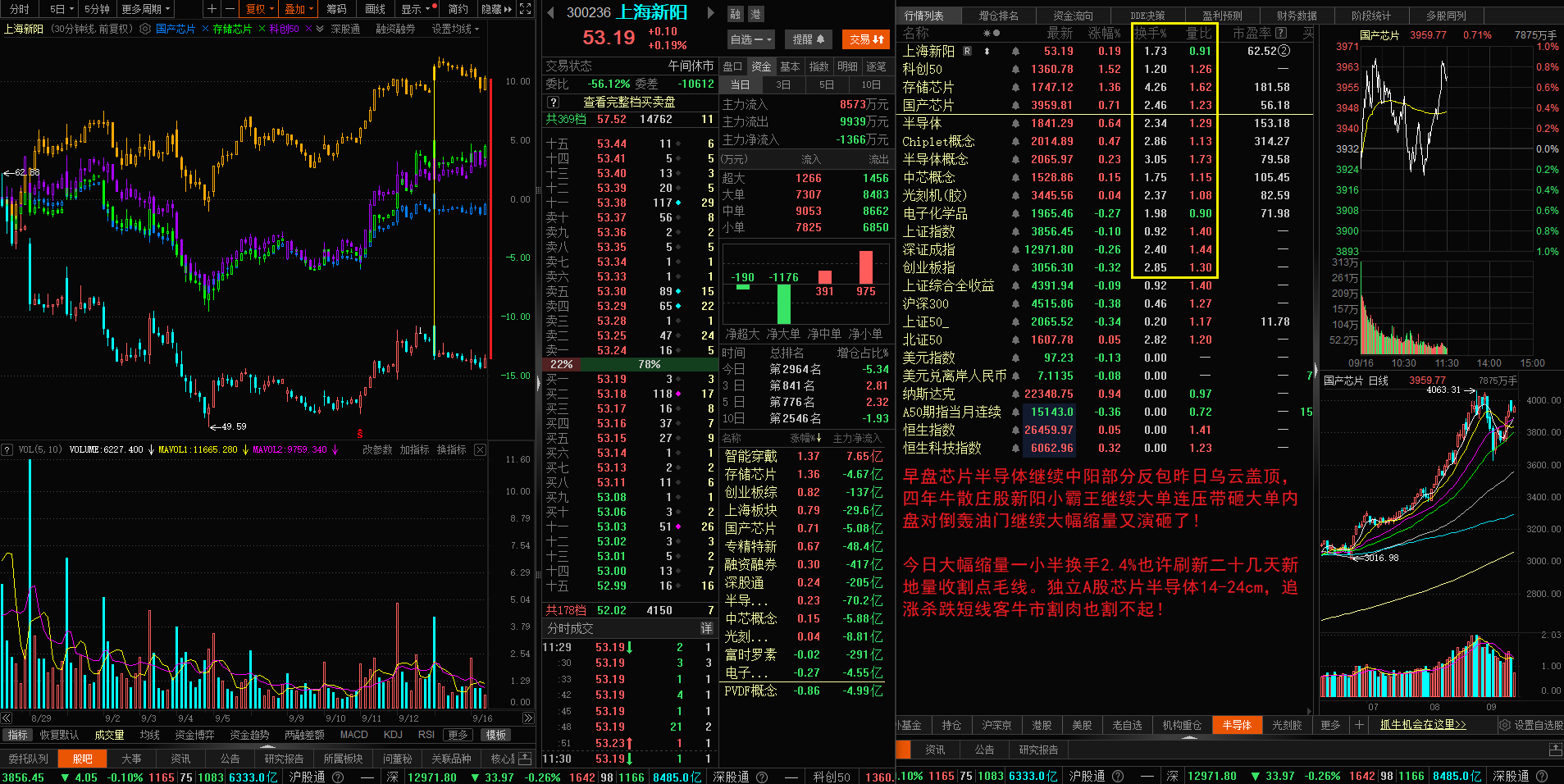This screenshot has height=784, width=1564.
Task: Expand overlay list double-chevron icon
Action: (x=320, y=29)
